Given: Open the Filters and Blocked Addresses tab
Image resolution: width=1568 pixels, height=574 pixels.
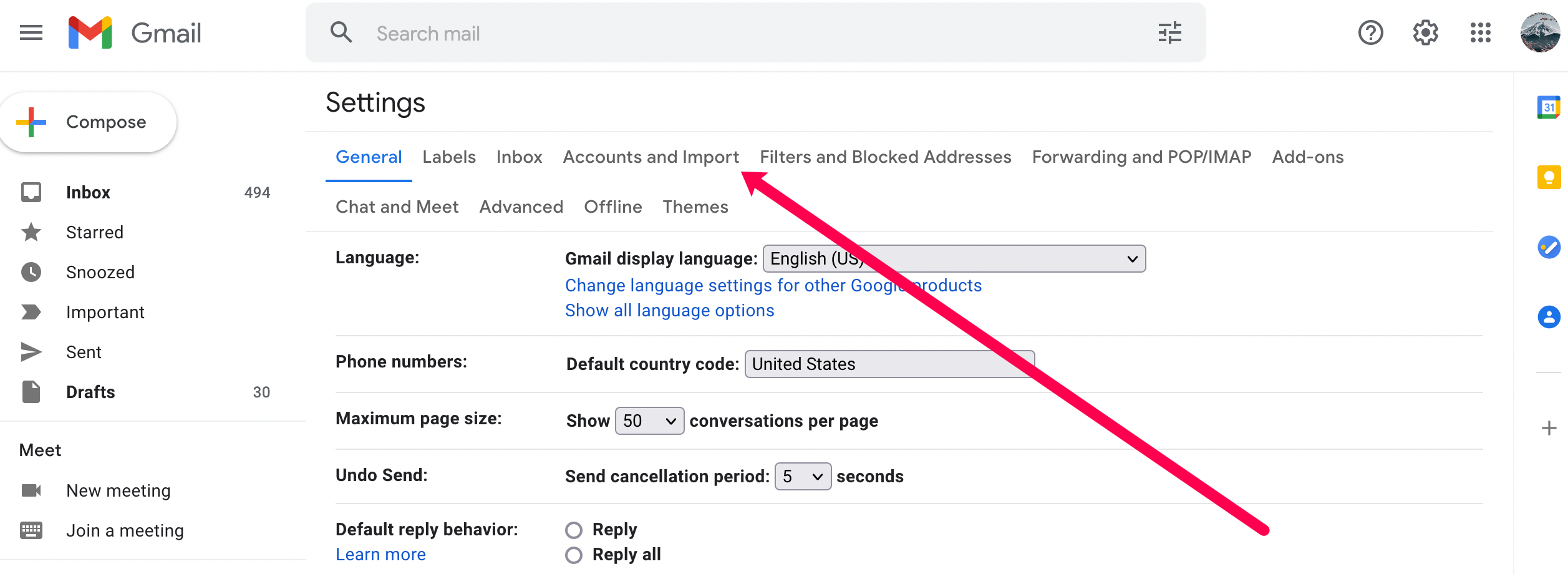Looking at the screenshot, I should click(885, 157).
